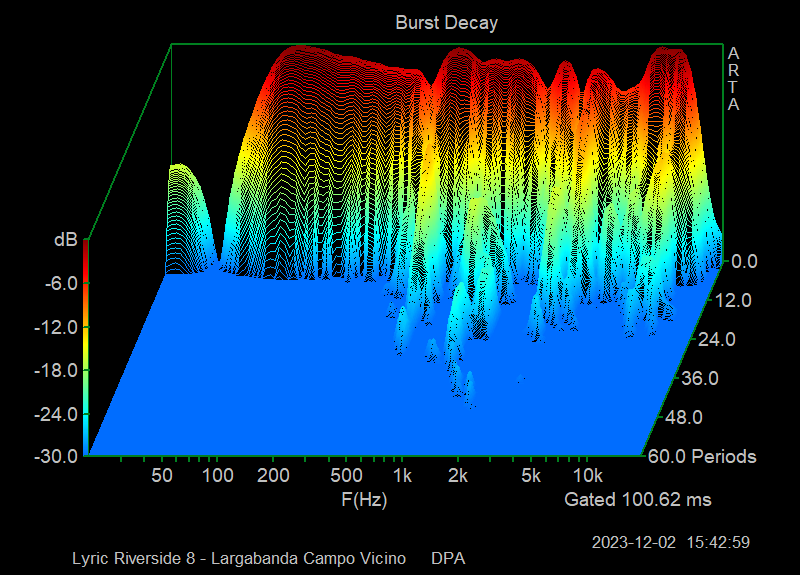Click the '-18.0' dB axis value
Image resolution: width=800 pixels, height=575 pixels.
click(56, 370)
